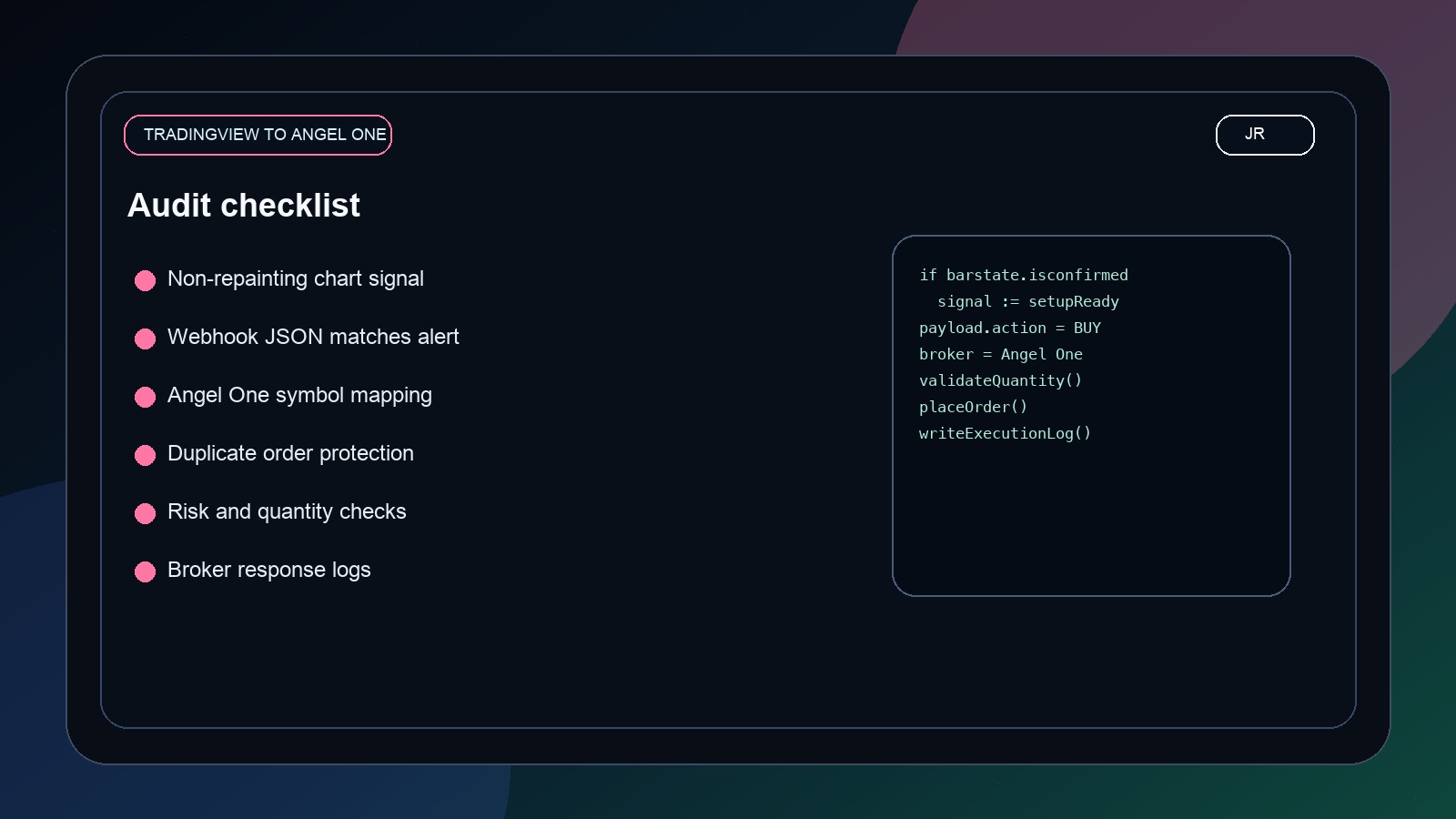Click the pink bullet beside Non-repainting chart signal
1456x819 pixels.
click(145, 280)
